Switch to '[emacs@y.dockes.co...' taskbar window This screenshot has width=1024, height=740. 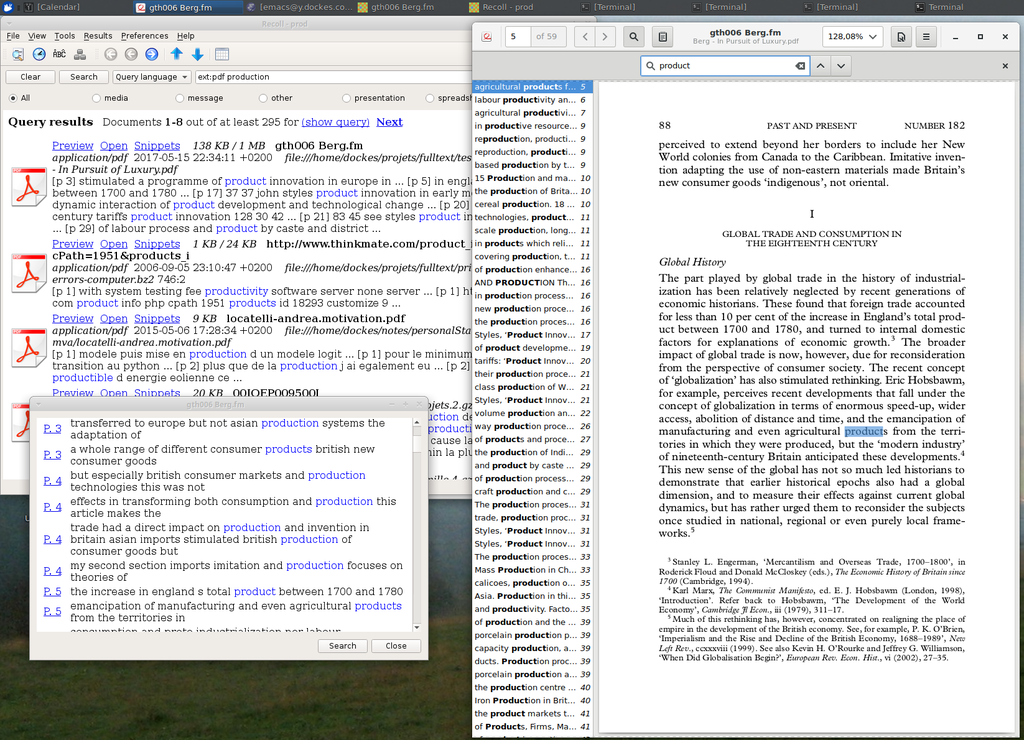(x=299, y=7)
